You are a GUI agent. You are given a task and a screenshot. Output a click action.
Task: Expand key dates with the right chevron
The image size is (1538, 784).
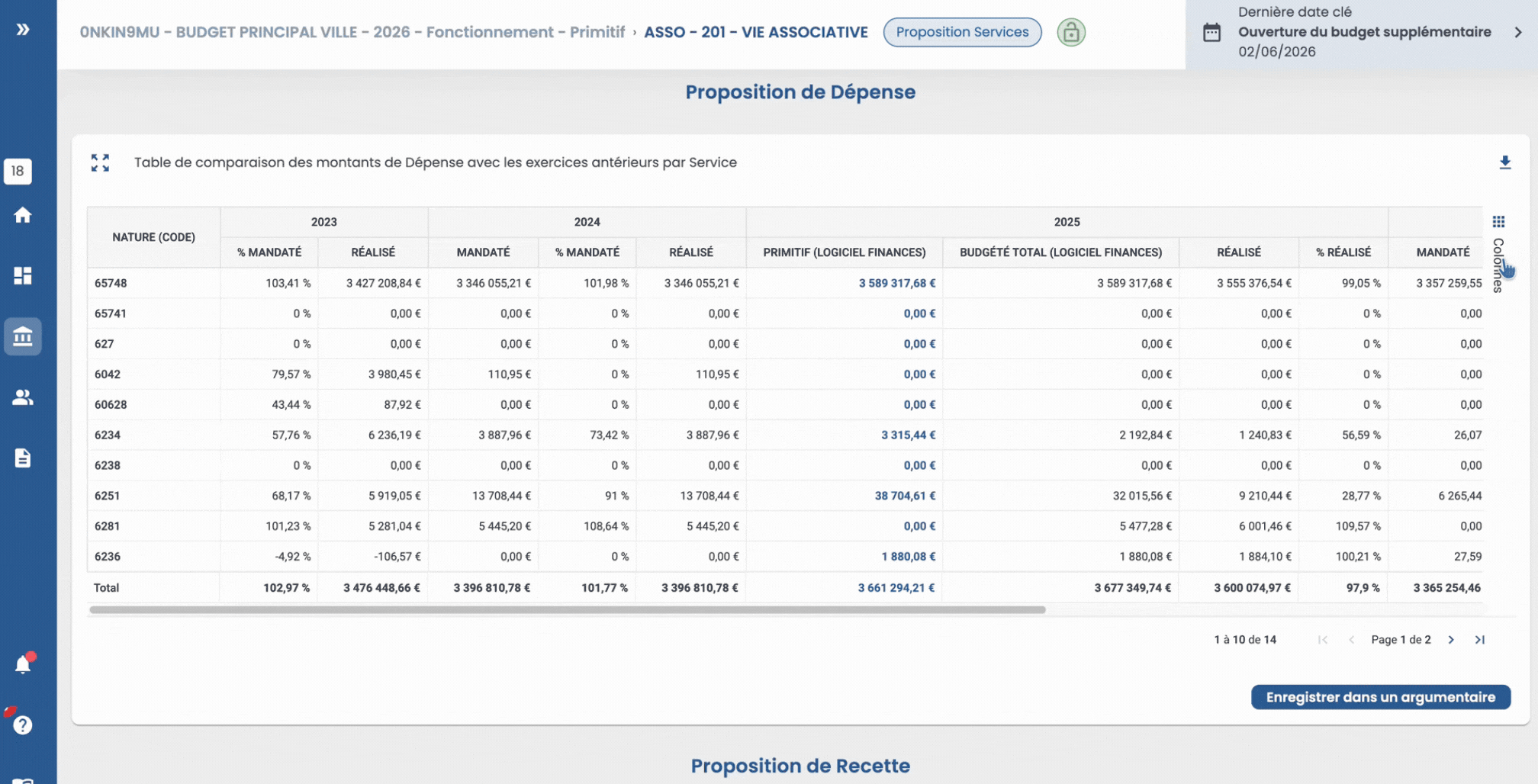(x=1518, y=32)
